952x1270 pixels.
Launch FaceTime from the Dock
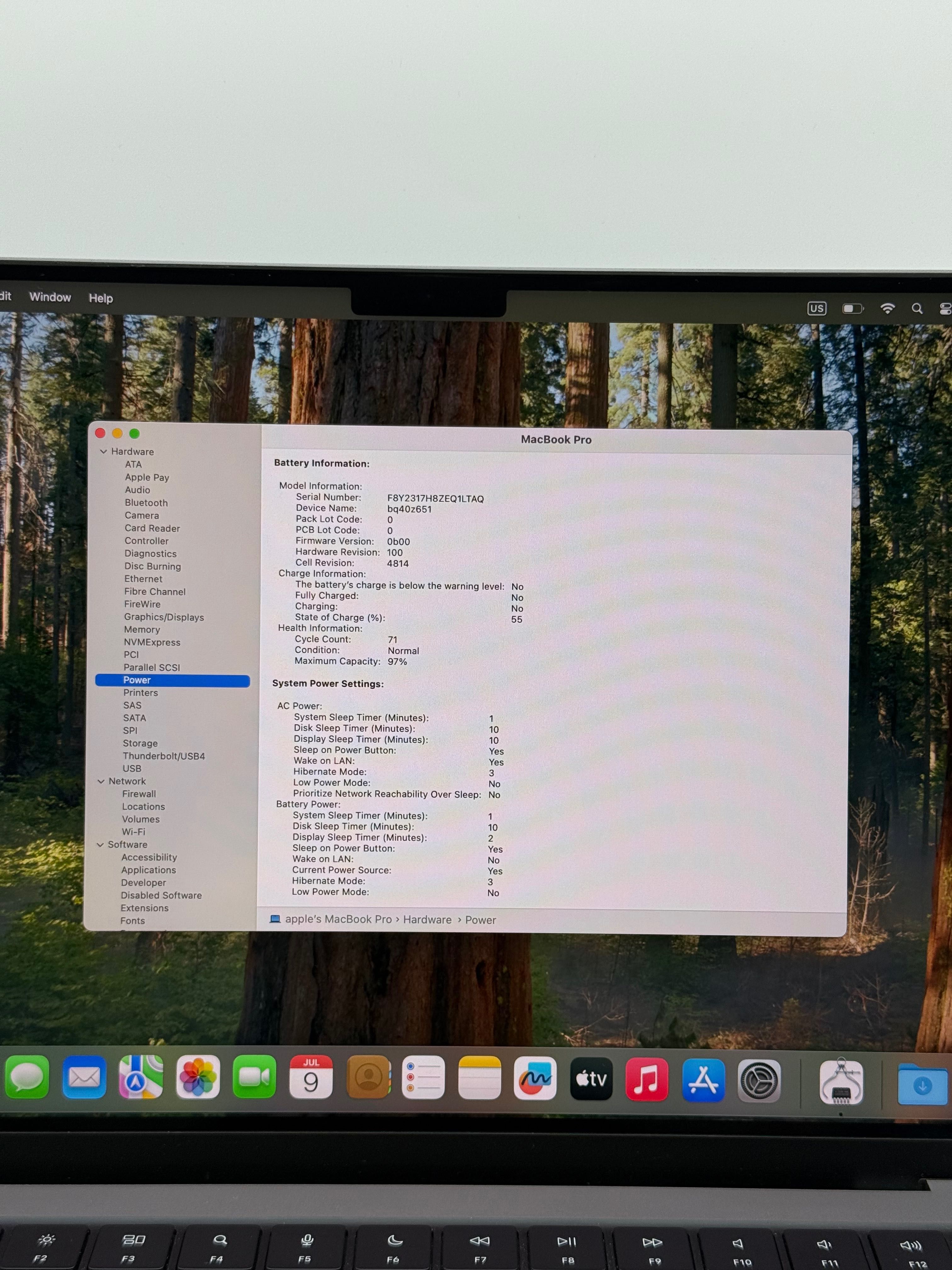tap(254, 1077)
